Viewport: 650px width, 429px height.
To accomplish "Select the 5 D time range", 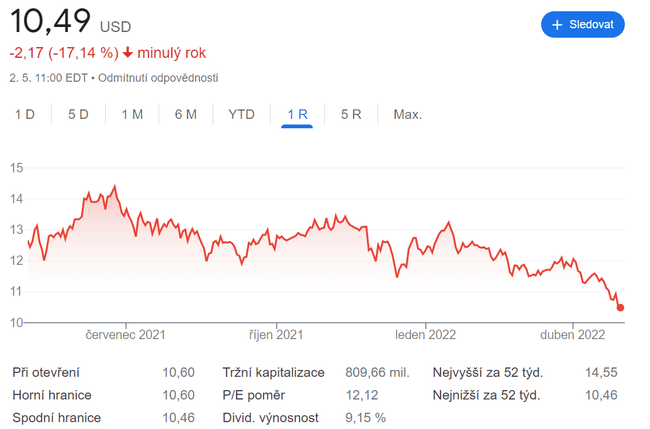I will (78, 114).
